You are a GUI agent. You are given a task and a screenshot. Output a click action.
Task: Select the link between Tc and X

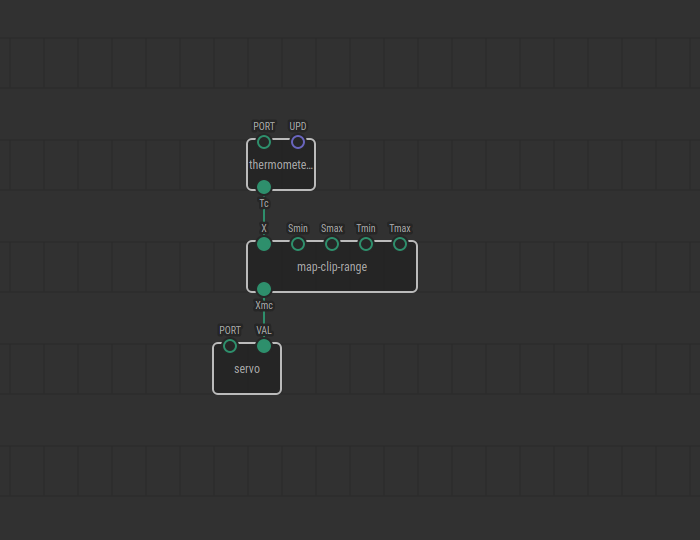pyautogui.click(x=264, y=215)
